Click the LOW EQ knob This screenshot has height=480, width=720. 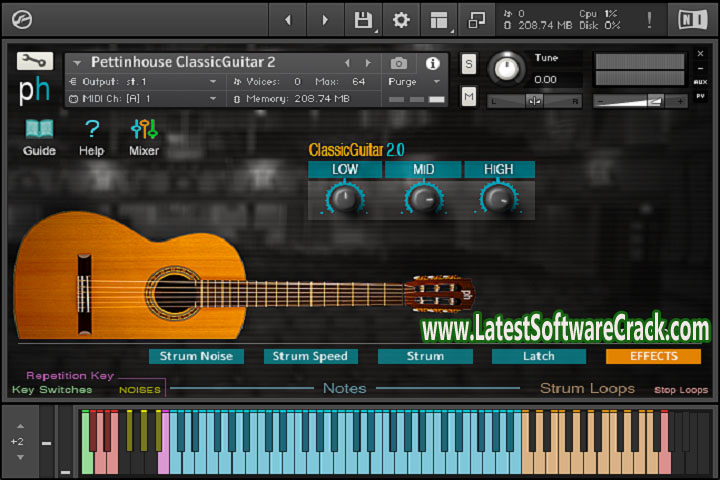click(x=344, y=199)
